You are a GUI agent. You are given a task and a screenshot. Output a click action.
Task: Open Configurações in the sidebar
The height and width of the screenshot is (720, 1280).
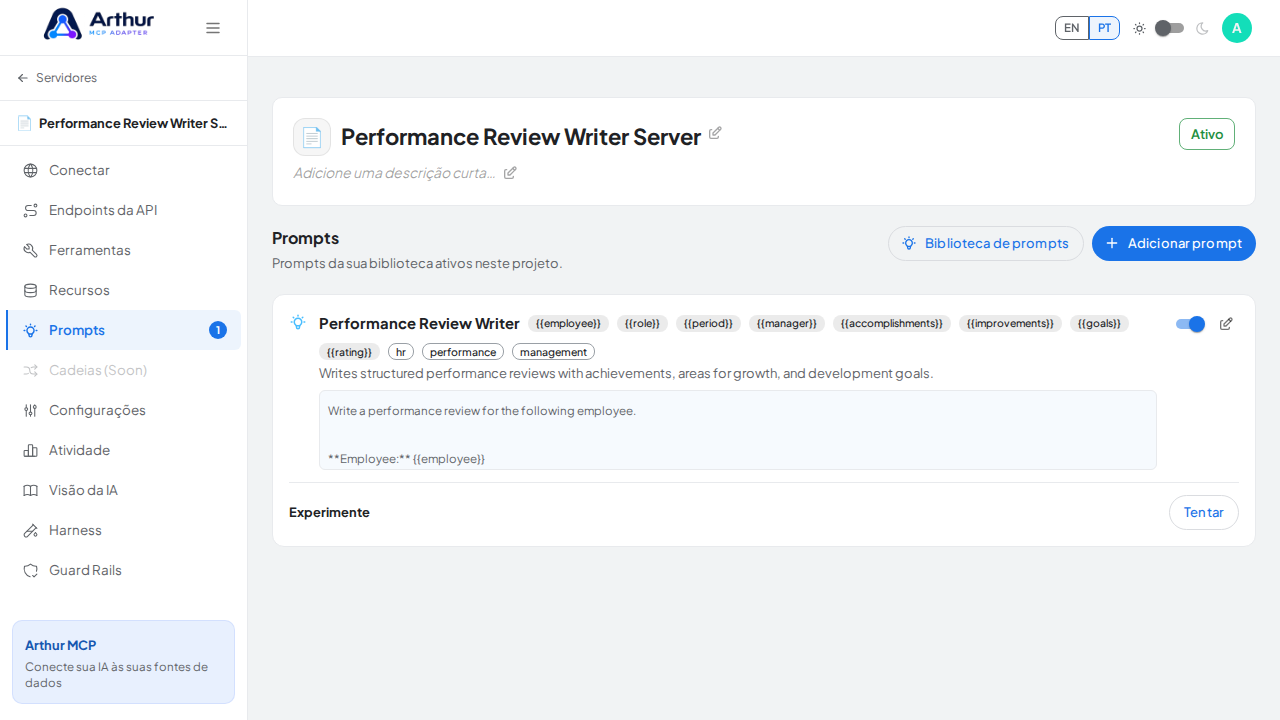tap(123, 410)
